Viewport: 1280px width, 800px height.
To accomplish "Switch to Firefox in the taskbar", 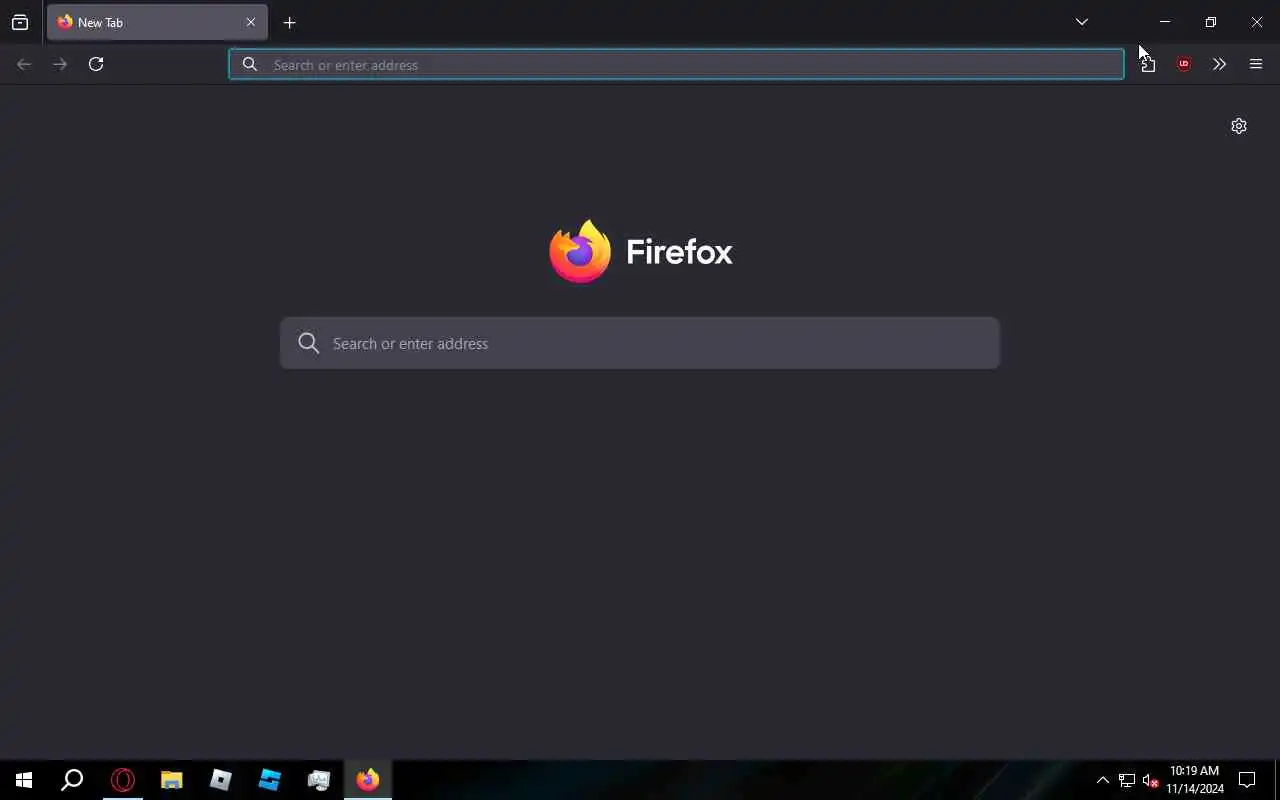I will click(x=368, y=780).
